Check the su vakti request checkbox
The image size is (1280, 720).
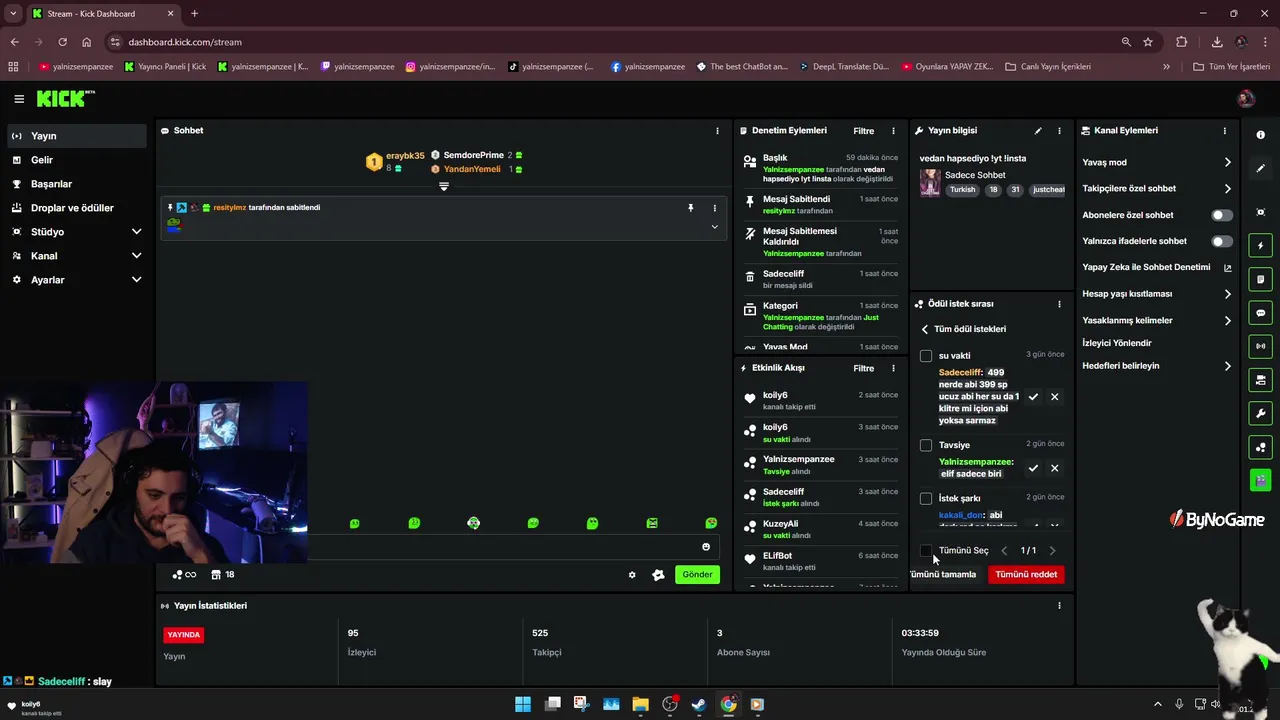(x=926, y=356)
